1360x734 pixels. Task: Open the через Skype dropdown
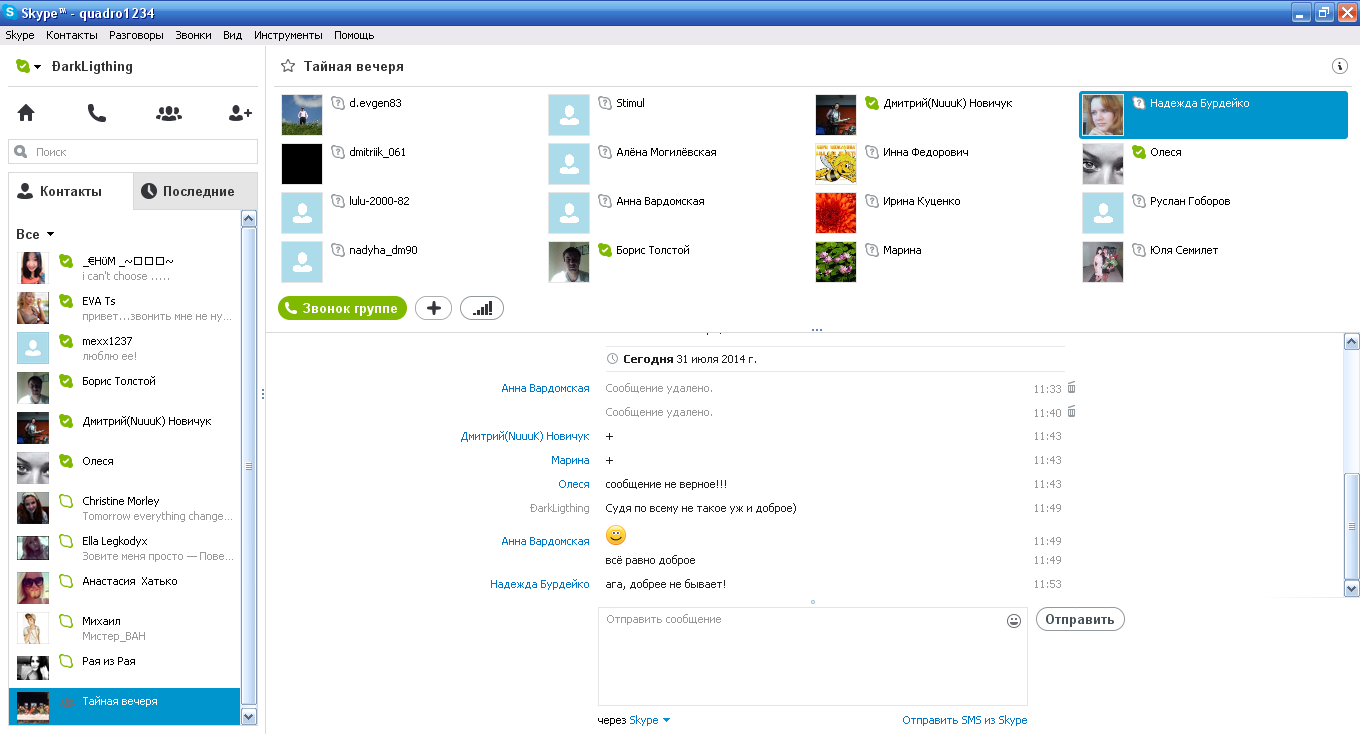coord(649,720)
